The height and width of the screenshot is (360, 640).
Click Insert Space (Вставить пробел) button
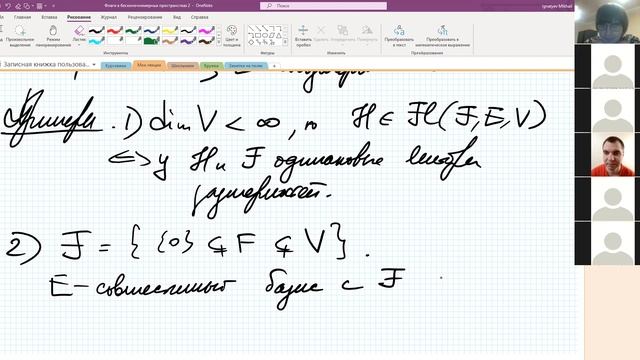click(303, 36)
